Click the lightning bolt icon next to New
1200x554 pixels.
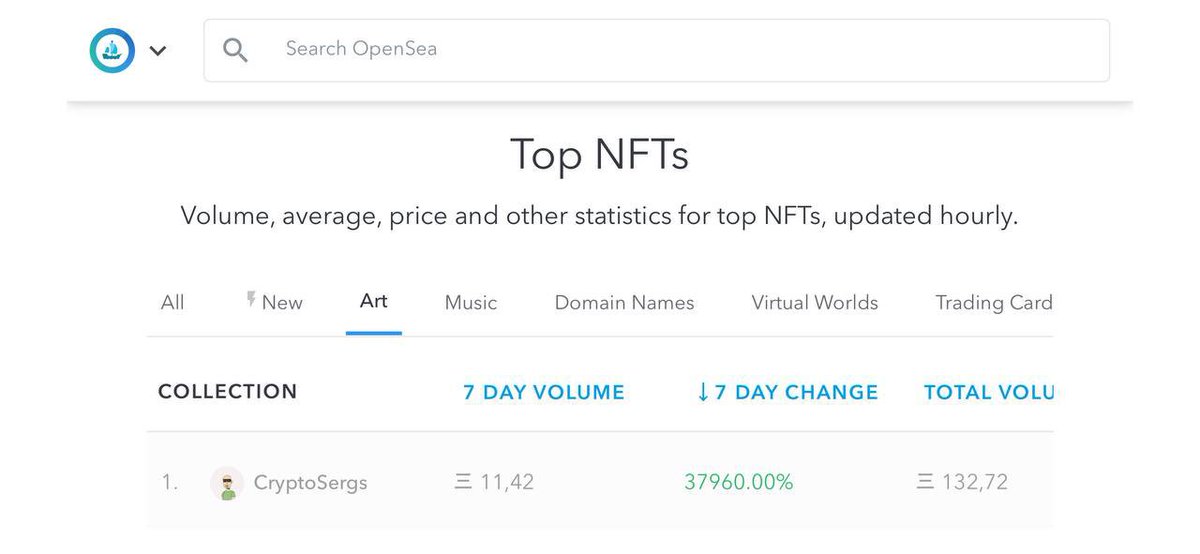[x=252, y=300]
